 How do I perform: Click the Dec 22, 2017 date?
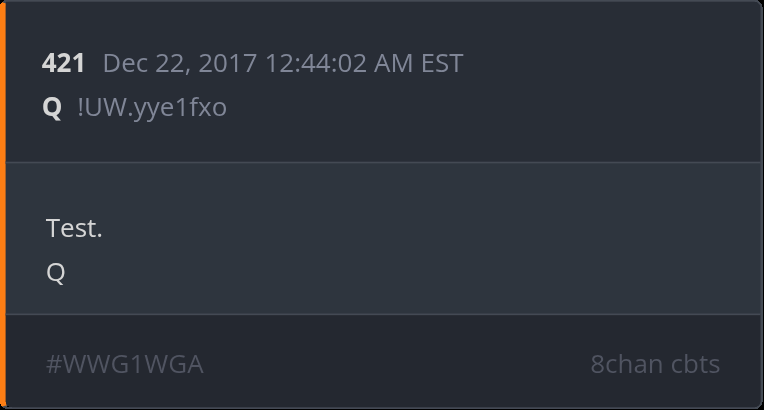[x=180, y=63]
